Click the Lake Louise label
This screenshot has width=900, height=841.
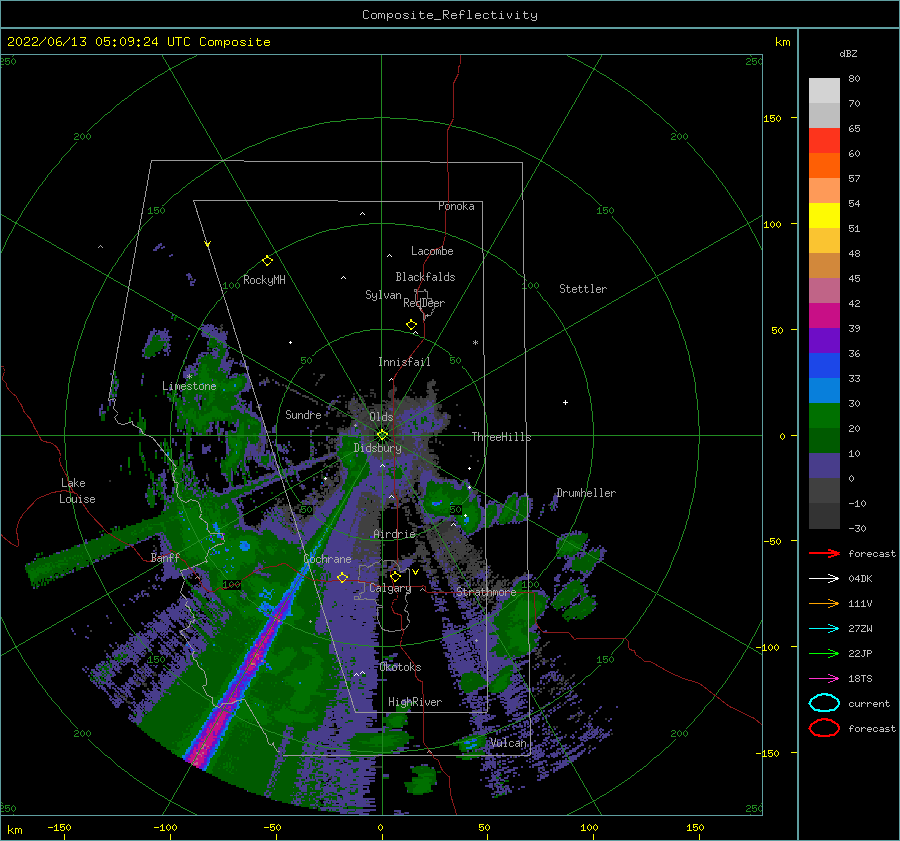point(77,491)
